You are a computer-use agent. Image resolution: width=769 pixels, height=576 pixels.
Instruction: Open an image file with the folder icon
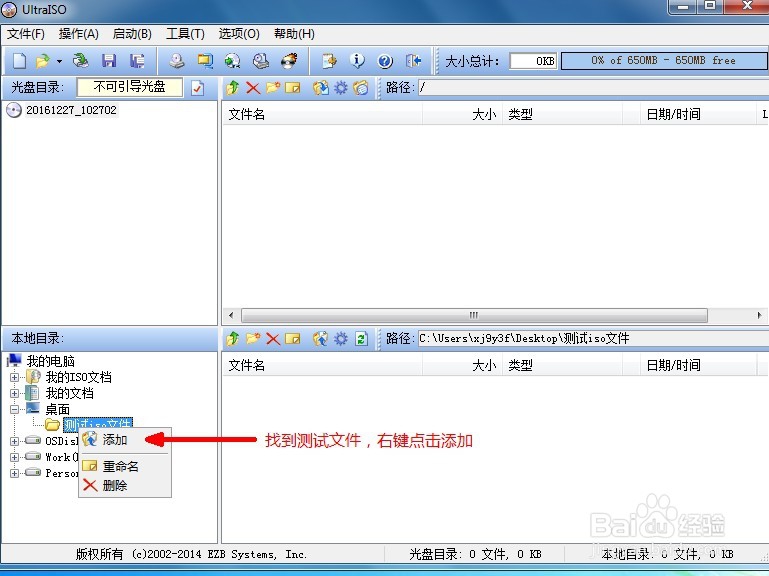tap(43, 61)
